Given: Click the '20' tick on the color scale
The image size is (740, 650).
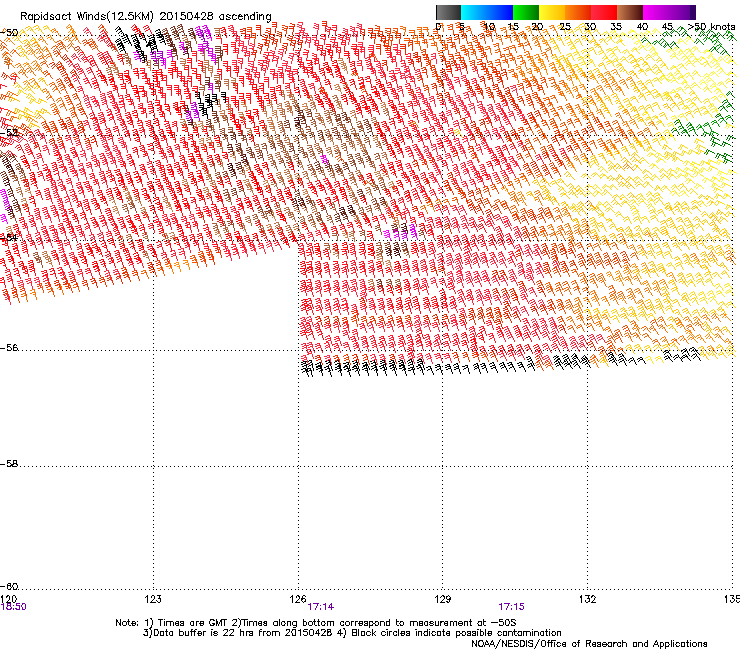Looking at the screenshot, I should (537, 26).
